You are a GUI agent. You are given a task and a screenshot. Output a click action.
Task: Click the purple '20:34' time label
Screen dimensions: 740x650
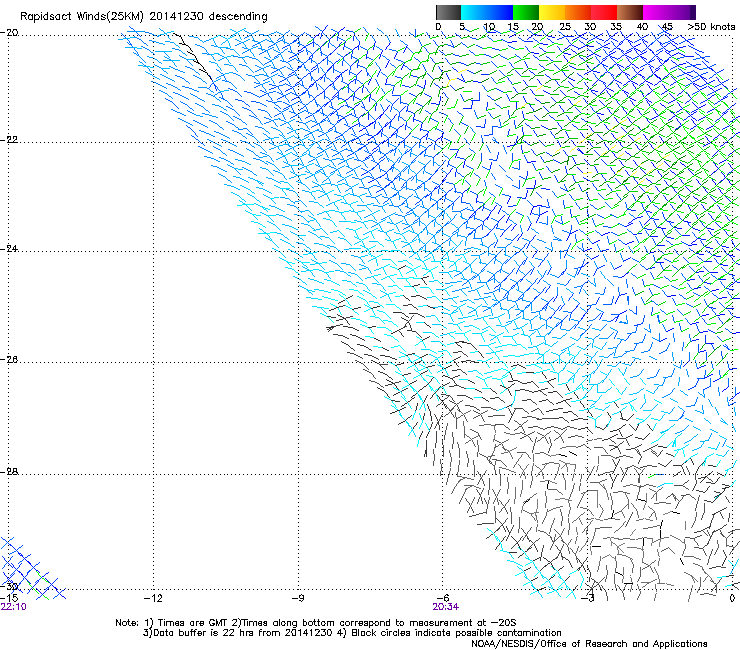click(x=446, y=607)
